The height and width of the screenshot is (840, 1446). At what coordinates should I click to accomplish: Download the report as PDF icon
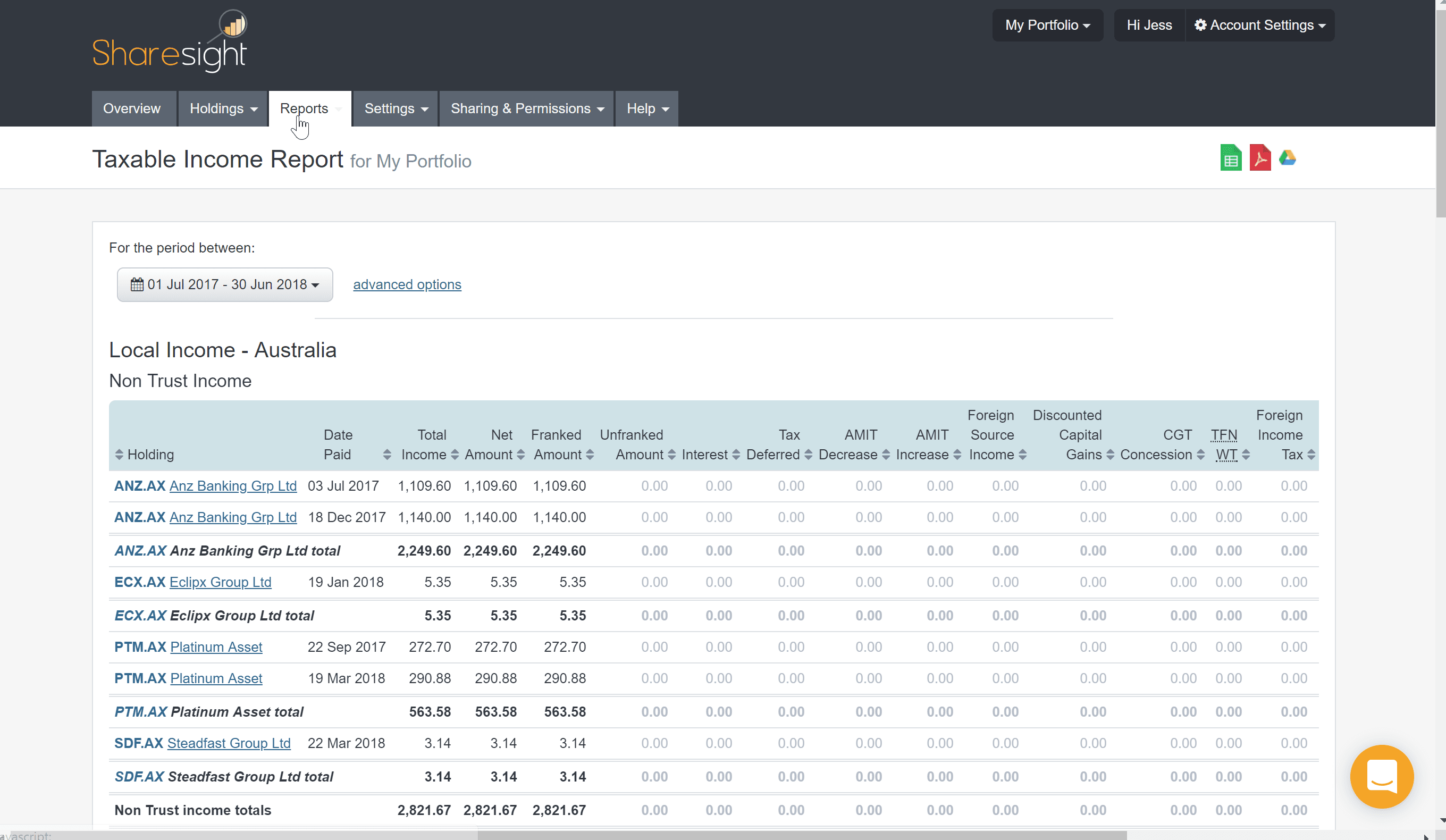(1260, 158)
